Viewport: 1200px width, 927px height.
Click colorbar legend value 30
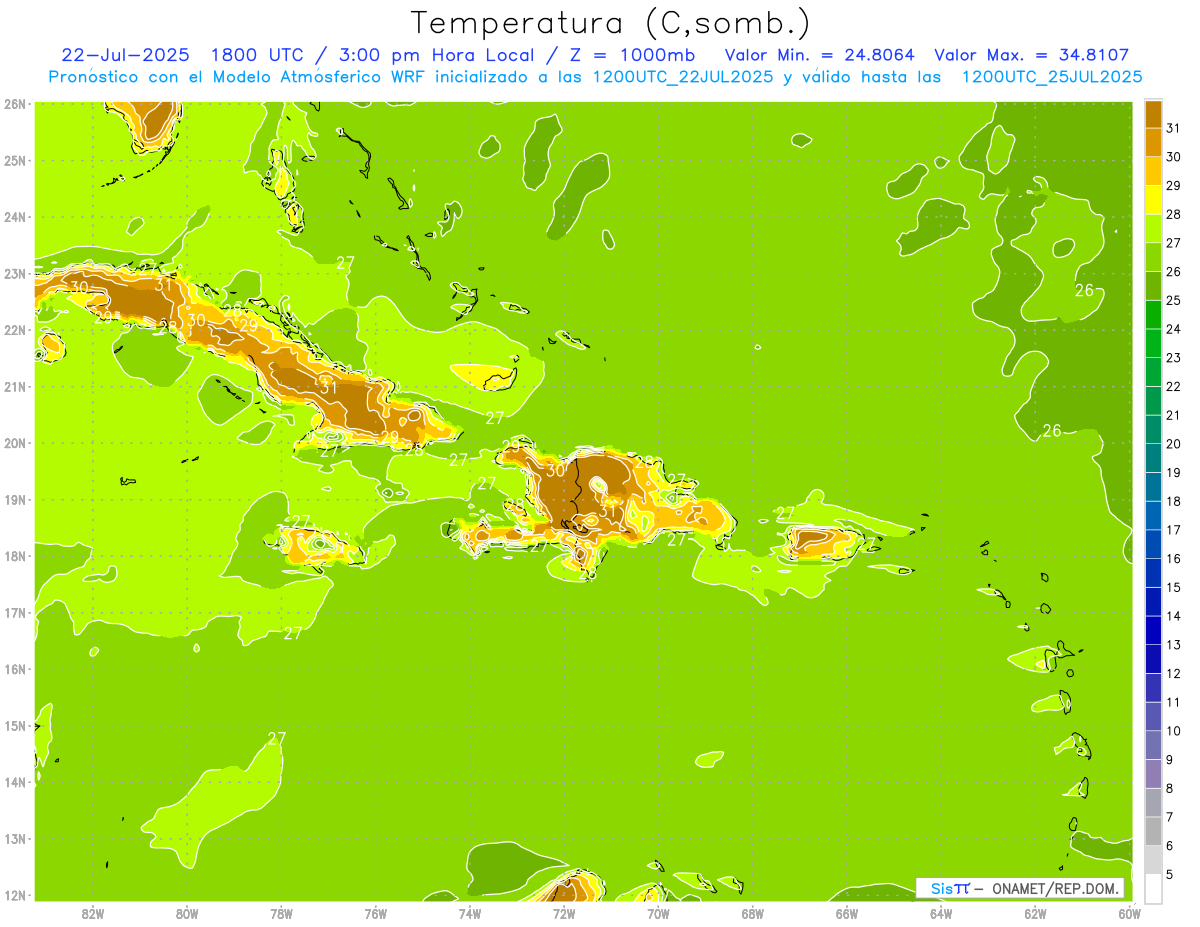[x=1174, y=157]
